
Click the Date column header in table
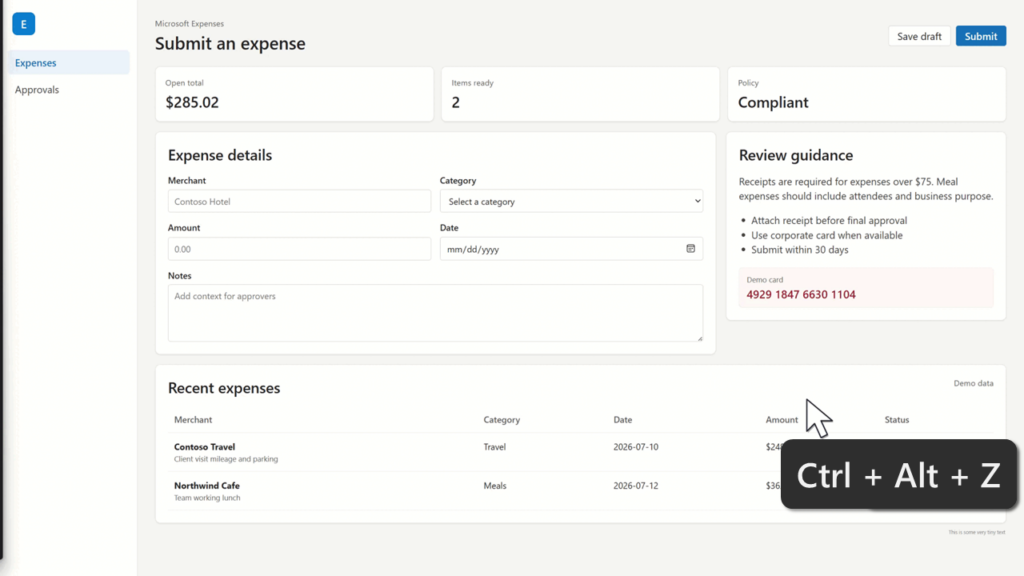click(622, 419)
